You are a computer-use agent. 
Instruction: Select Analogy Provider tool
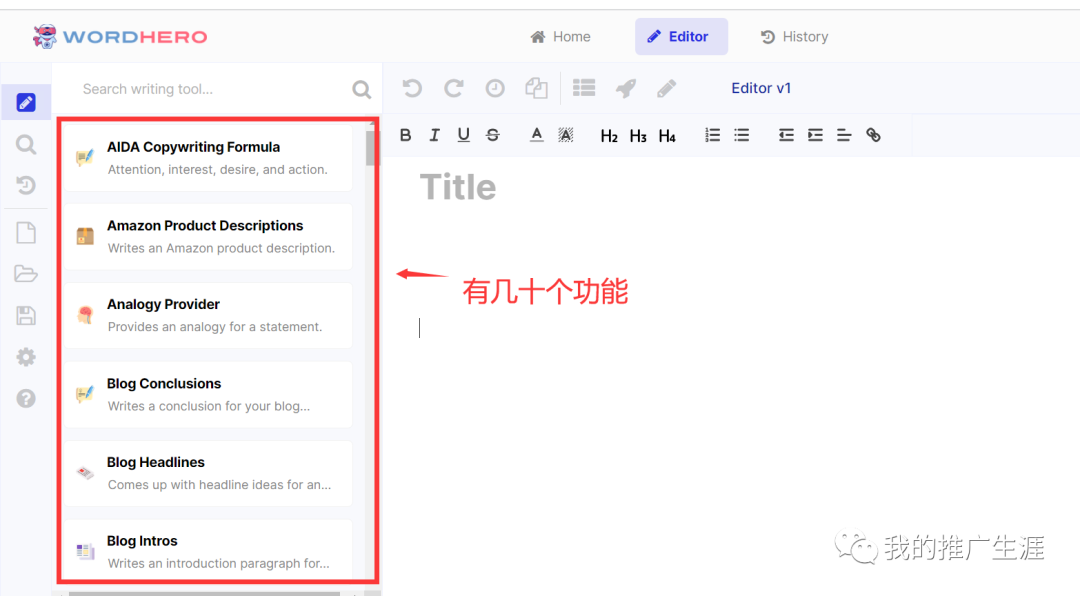pyautogui.click(x=208, y=315)
